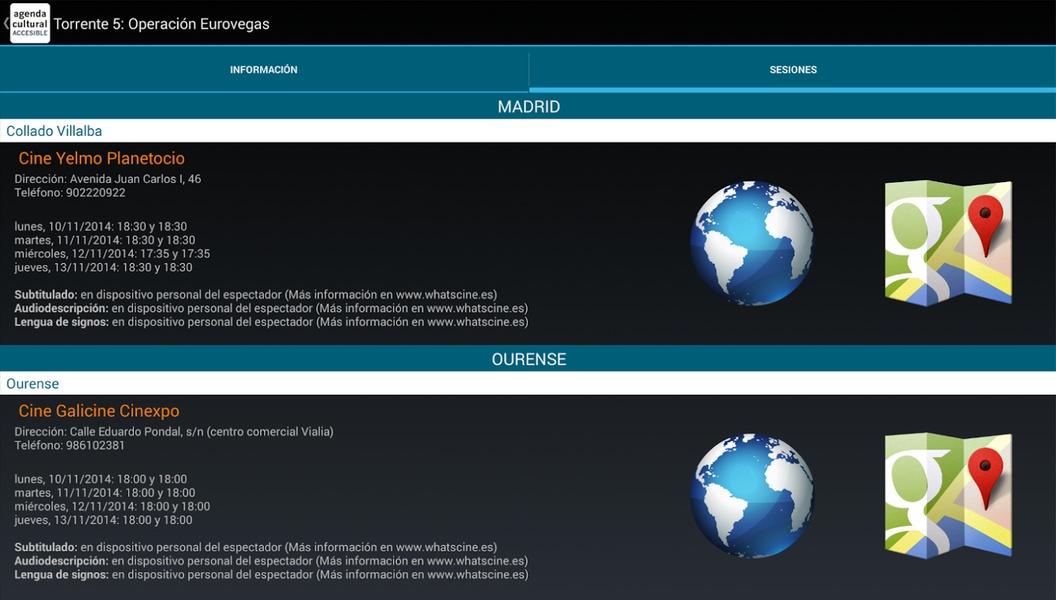Screen dimensions: 1056x600
Task: Select session miércoles 12/11/2014 18:00 y 18:00
Action: point(112,506)
